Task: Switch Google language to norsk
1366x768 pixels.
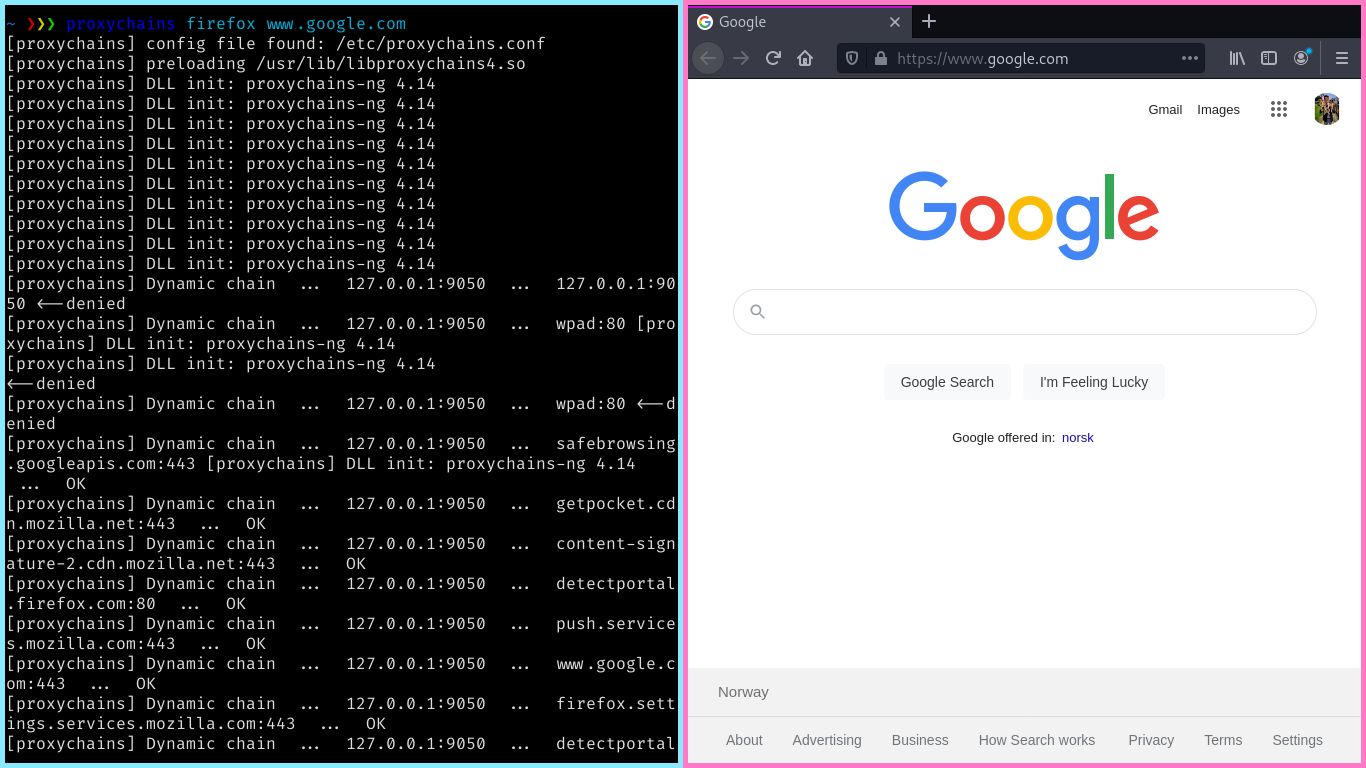Action: pos(1078,437)
